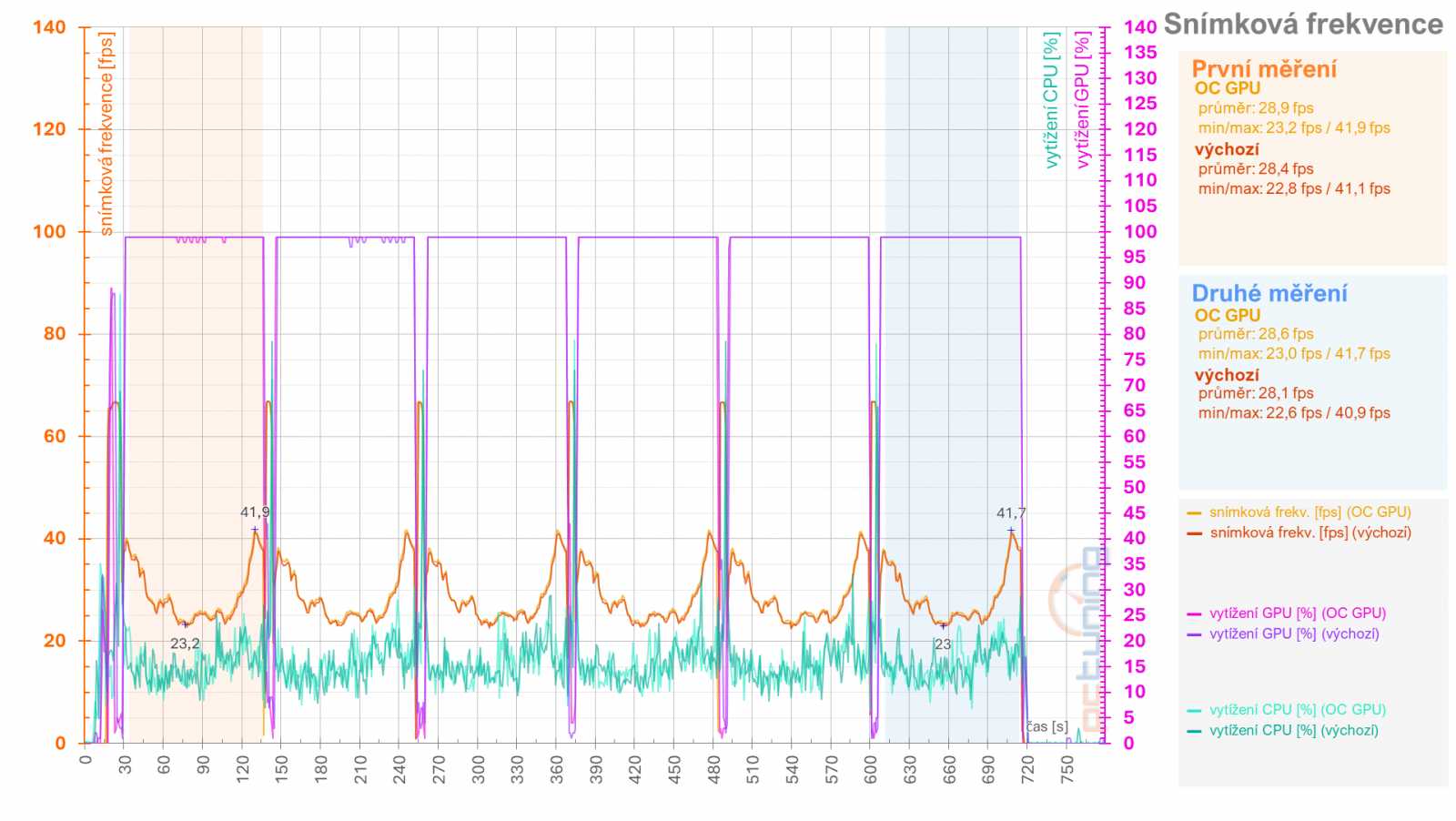Image resolution: width=1456 pixels, height=821 pixels.
Task: Click the '23,2' minimum data label on the chart
Action: coord(185,644)
